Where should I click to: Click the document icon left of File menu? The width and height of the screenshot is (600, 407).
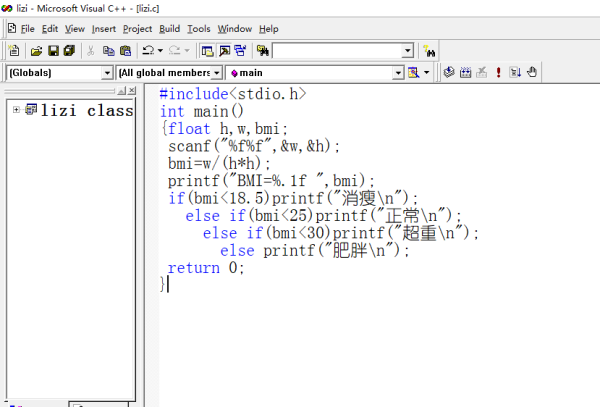tap(12, 29)
